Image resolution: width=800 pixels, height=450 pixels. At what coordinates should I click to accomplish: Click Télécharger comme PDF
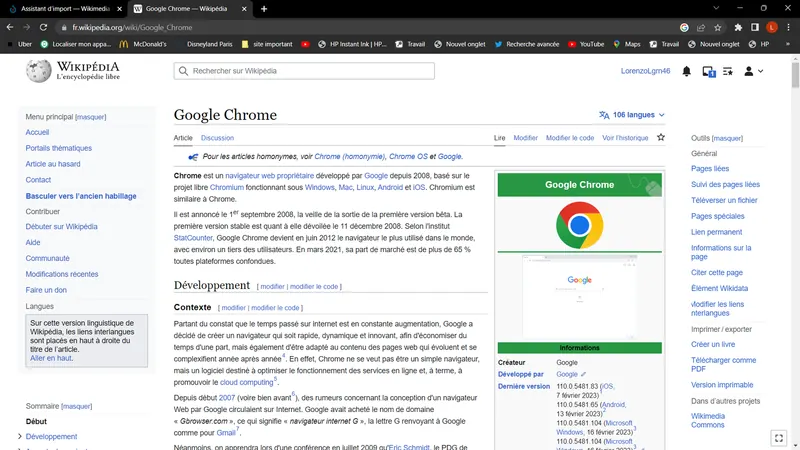[723, 364]
